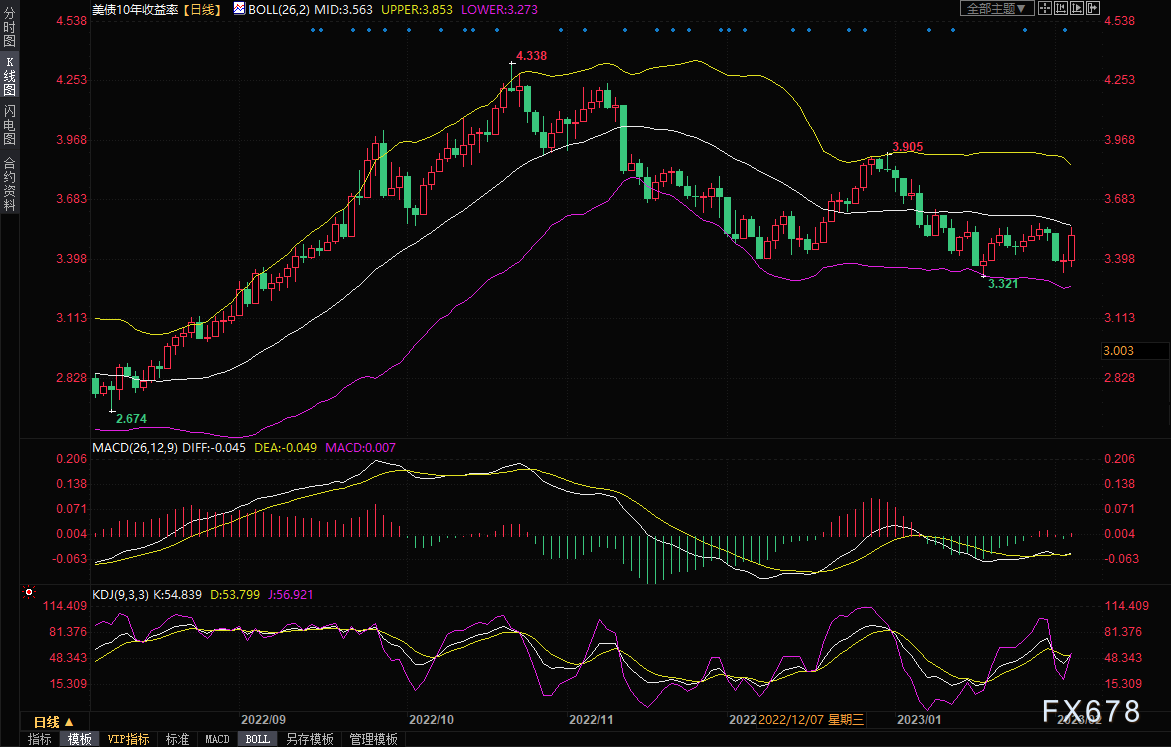The width and height of the screenshot is (1171, 747).
Task: Open the 分时图 view in left sidebar
Action: click(x=9, y=27)
